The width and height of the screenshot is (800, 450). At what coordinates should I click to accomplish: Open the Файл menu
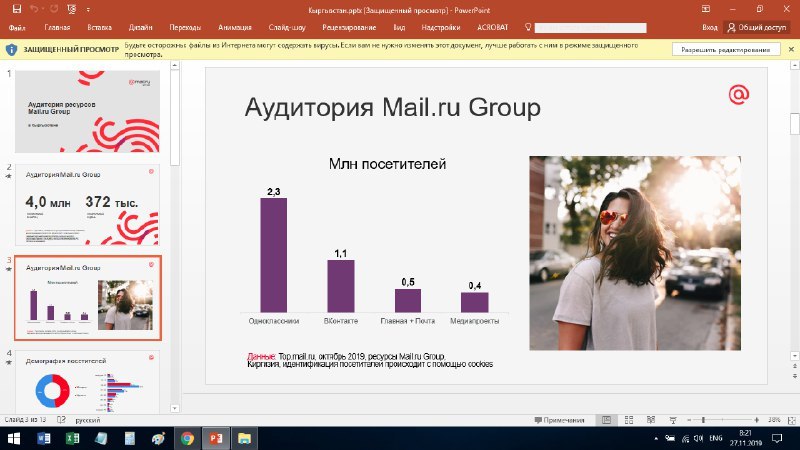click(x=17, y=28)
